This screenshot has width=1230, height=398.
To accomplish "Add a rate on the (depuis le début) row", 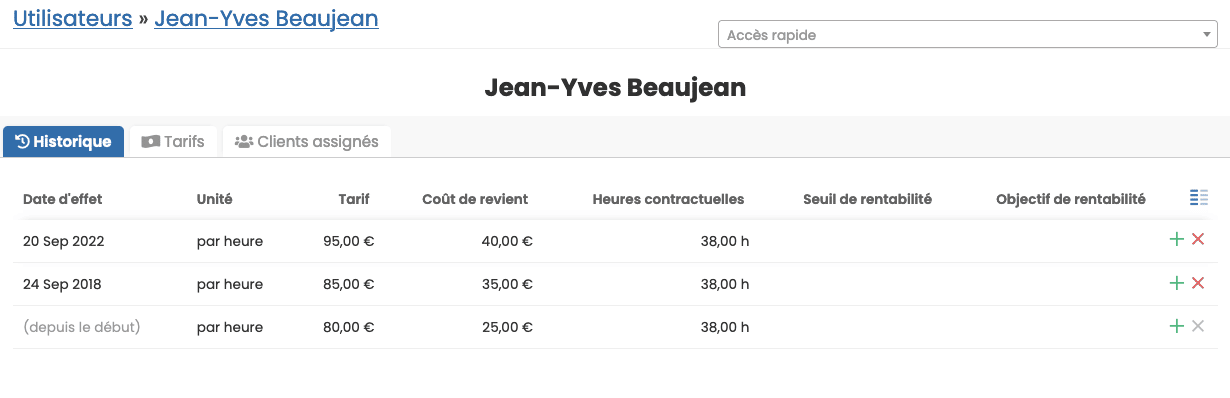I will [x=1176, y=326].
